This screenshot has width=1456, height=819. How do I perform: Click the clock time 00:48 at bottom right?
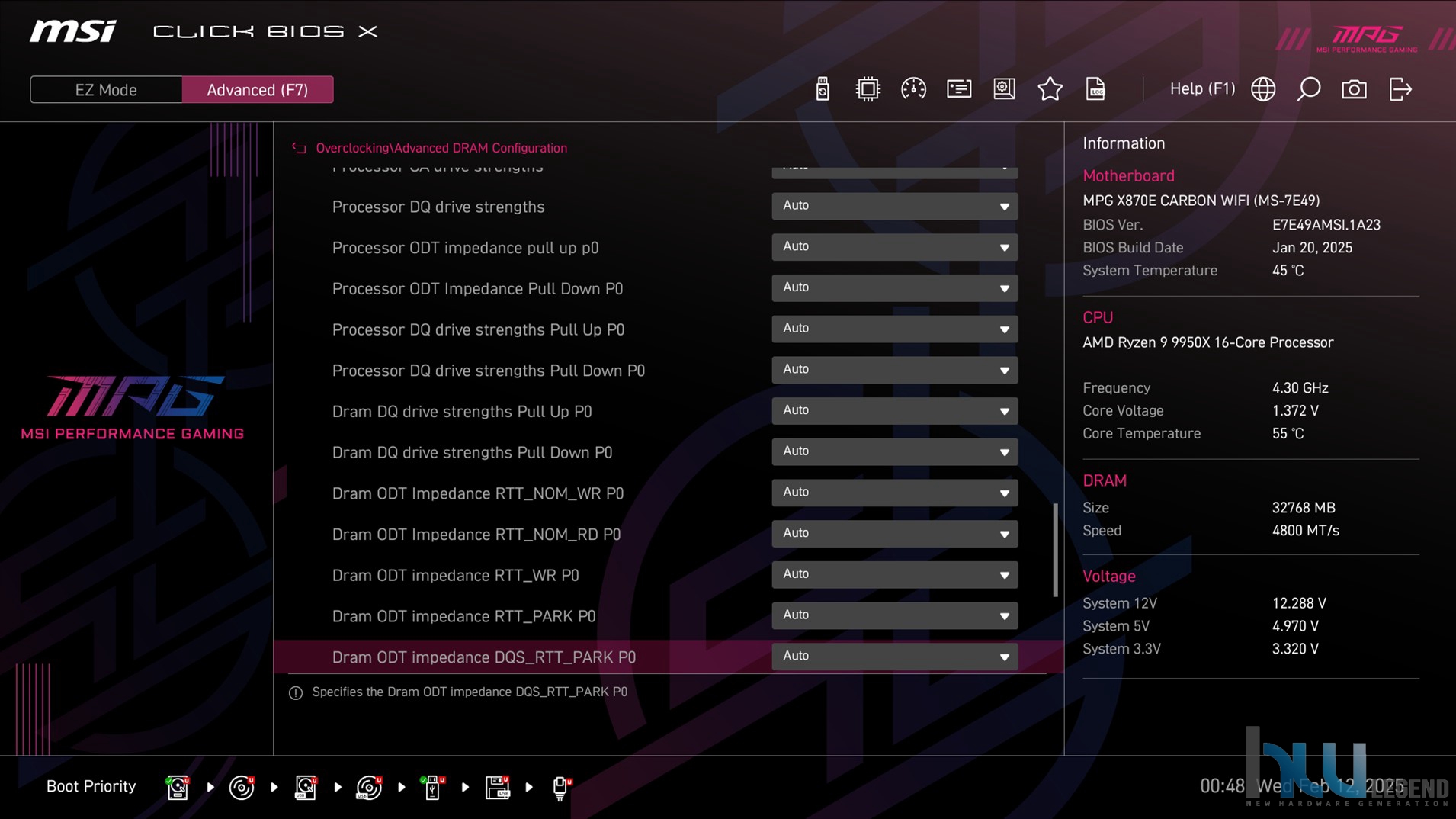pos(1222,786)
